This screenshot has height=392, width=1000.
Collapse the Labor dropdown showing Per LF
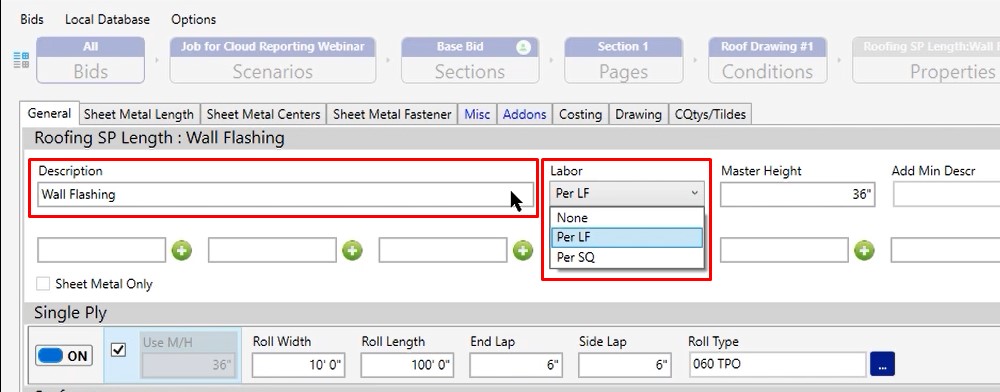click(627, 193)
